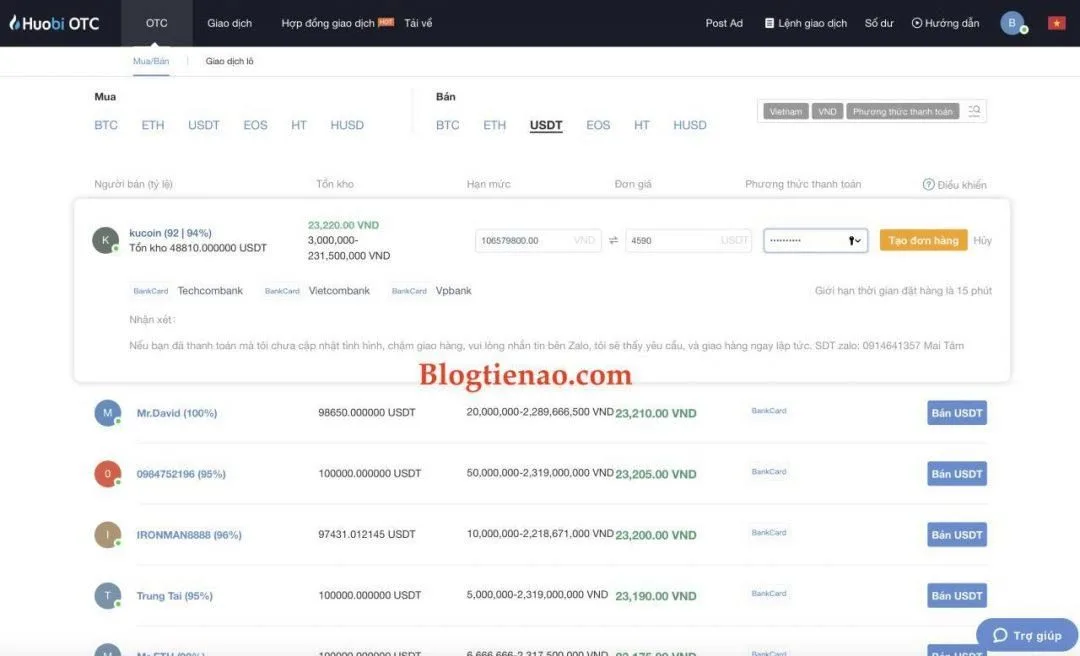The height and width of the screenshot is (656, 1080).
Task: Select the VND currency filter
Action: point(828,110)
